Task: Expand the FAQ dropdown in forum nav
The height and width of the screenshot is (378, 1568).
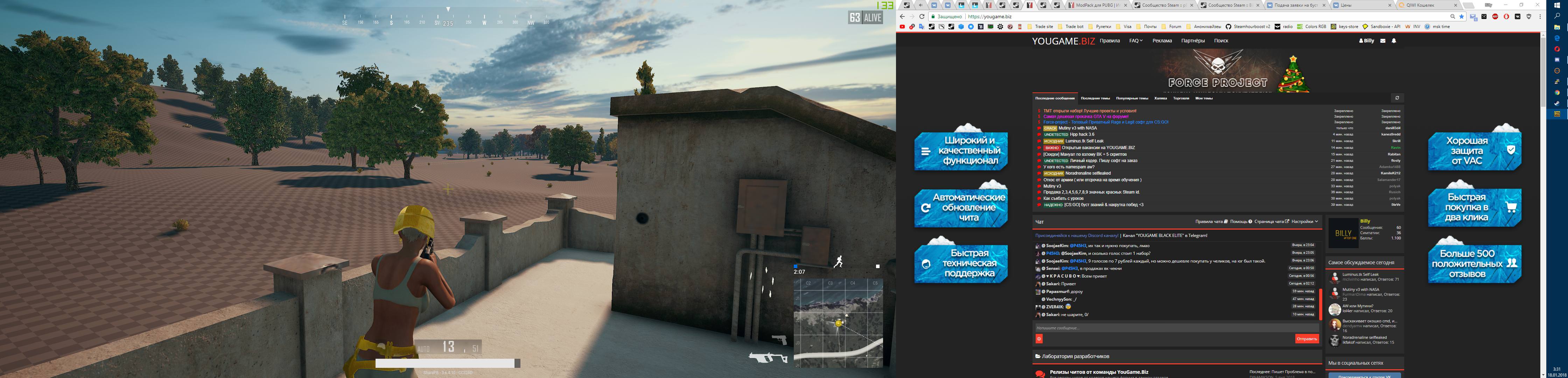Action: click(x=1136, y=41)
